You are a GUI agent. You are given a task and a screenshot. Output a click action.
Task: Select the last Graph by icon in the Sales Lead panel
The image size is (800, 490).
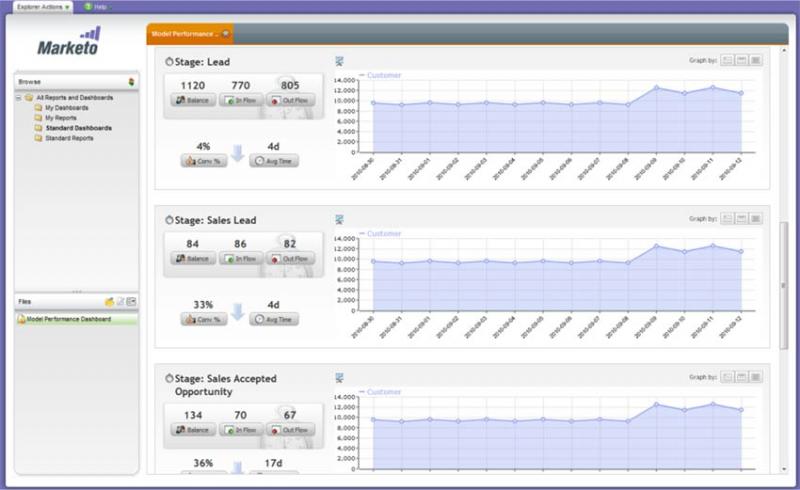coord(756,218)
